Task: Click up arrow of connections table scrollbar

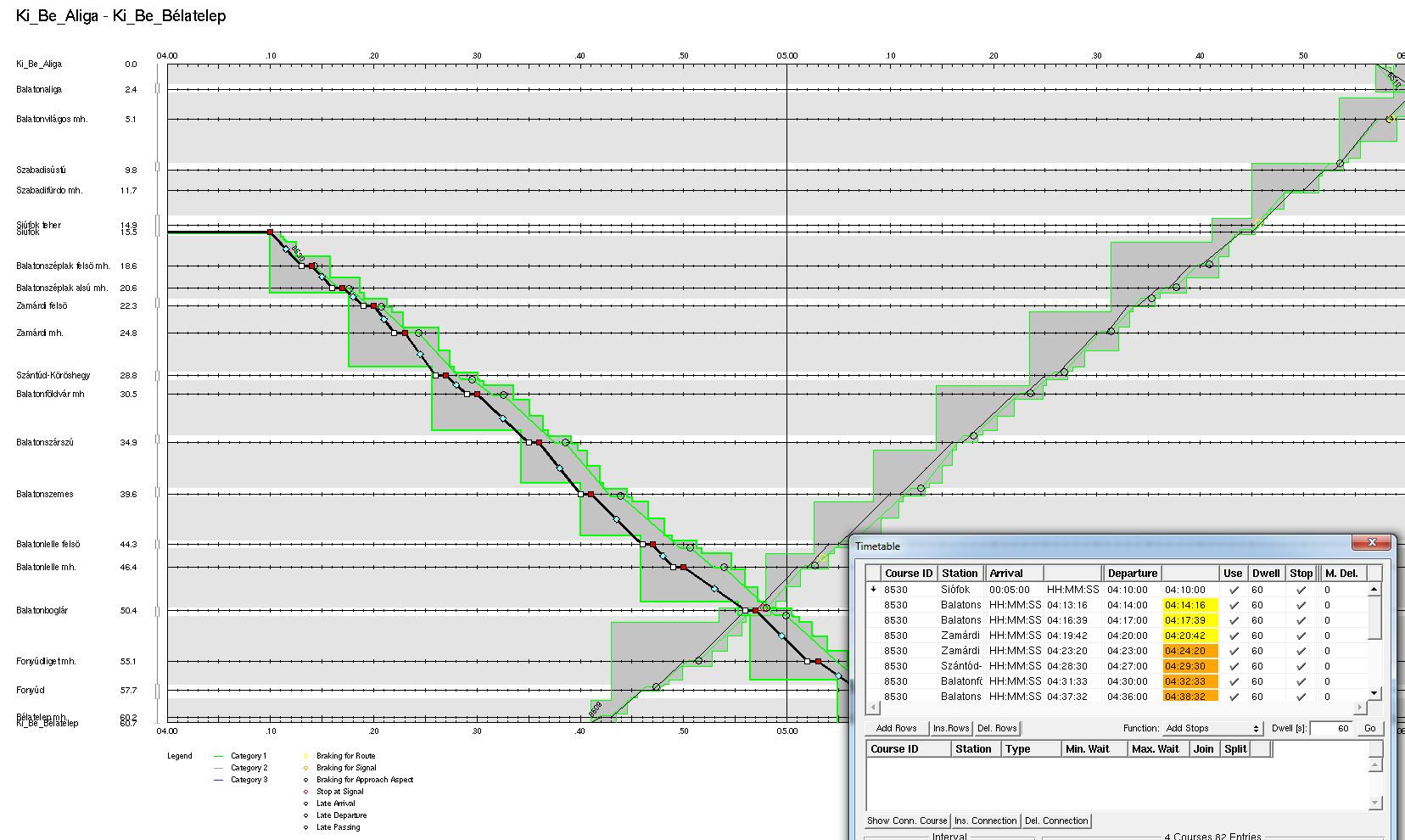Action: point(1375,764)
